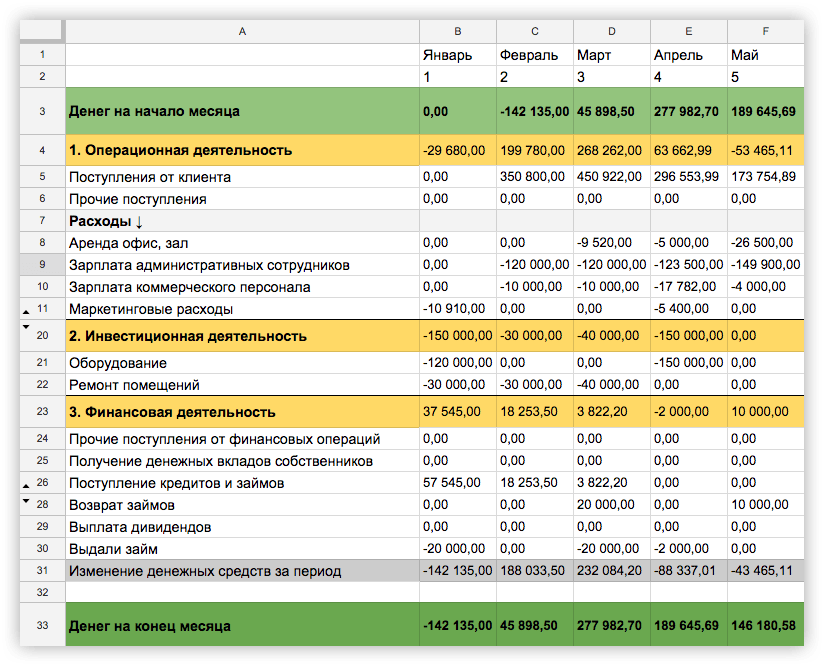Click value '268 262,00' in March
824x666 pixels.
tap(612, 150)
